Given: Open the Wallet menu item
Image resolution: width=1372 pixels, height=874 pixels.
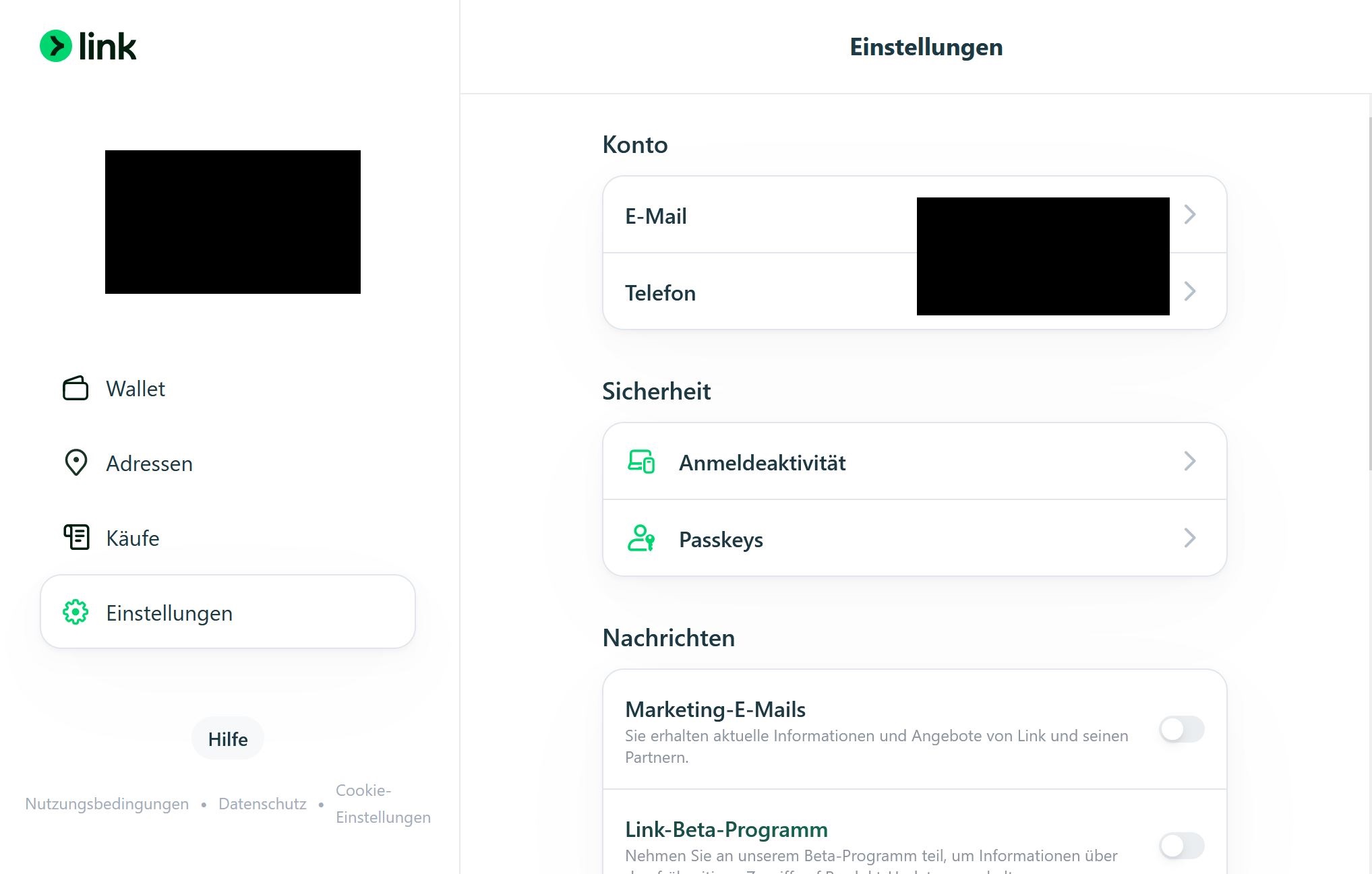Looking at the screenshot, I should click(x=136, y=389).
